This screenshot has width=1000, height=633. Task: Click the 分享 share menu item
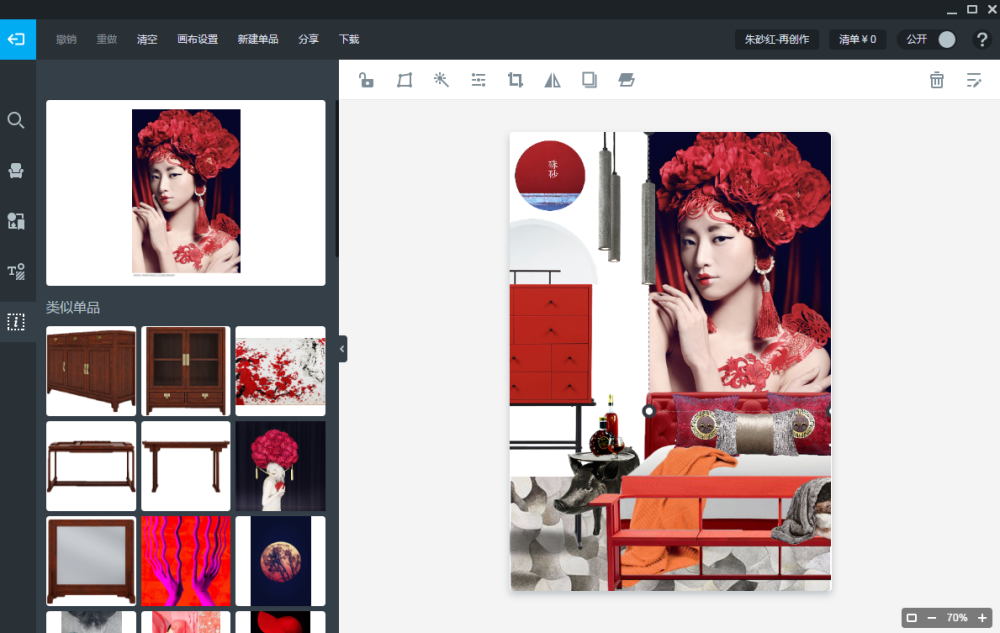(x=308, y=40)
